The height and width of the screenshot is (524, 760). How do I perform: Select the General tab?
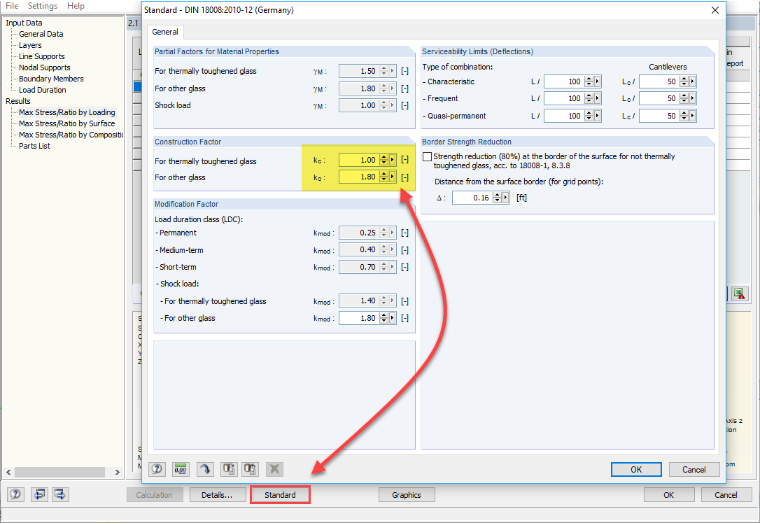[165, 32]
